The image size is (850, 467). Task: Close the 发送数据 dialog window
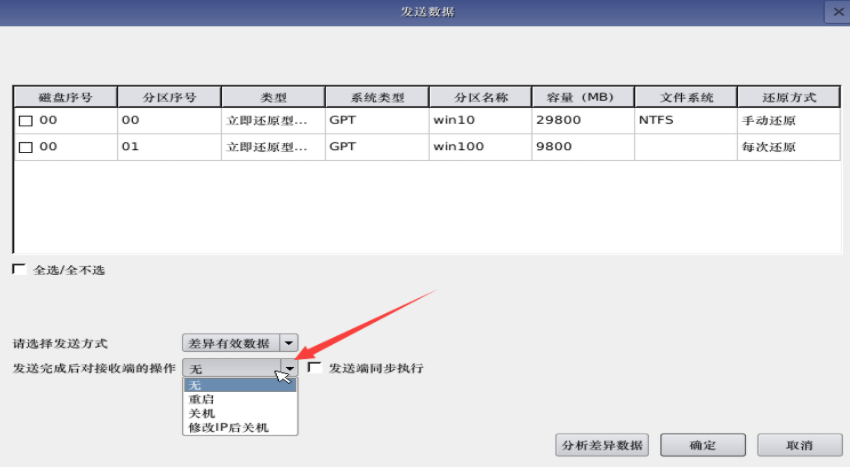click(x=837, y=12)
